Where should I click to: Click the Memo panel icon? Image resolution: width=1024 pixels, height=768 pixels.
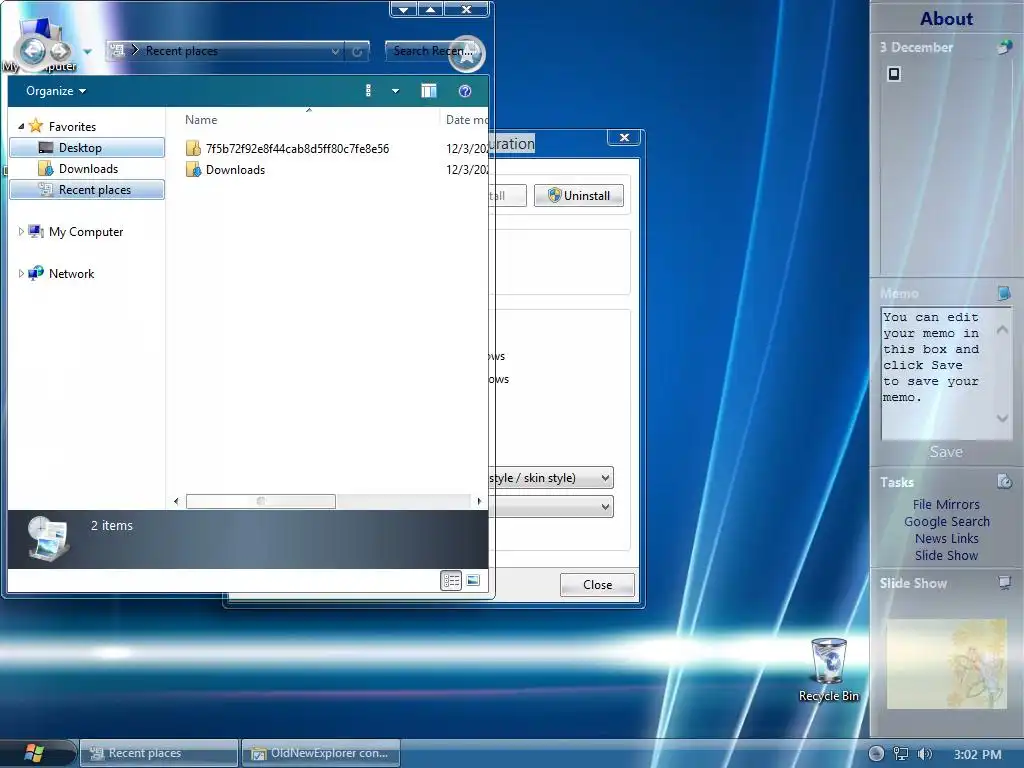[x=1004, y=293]
